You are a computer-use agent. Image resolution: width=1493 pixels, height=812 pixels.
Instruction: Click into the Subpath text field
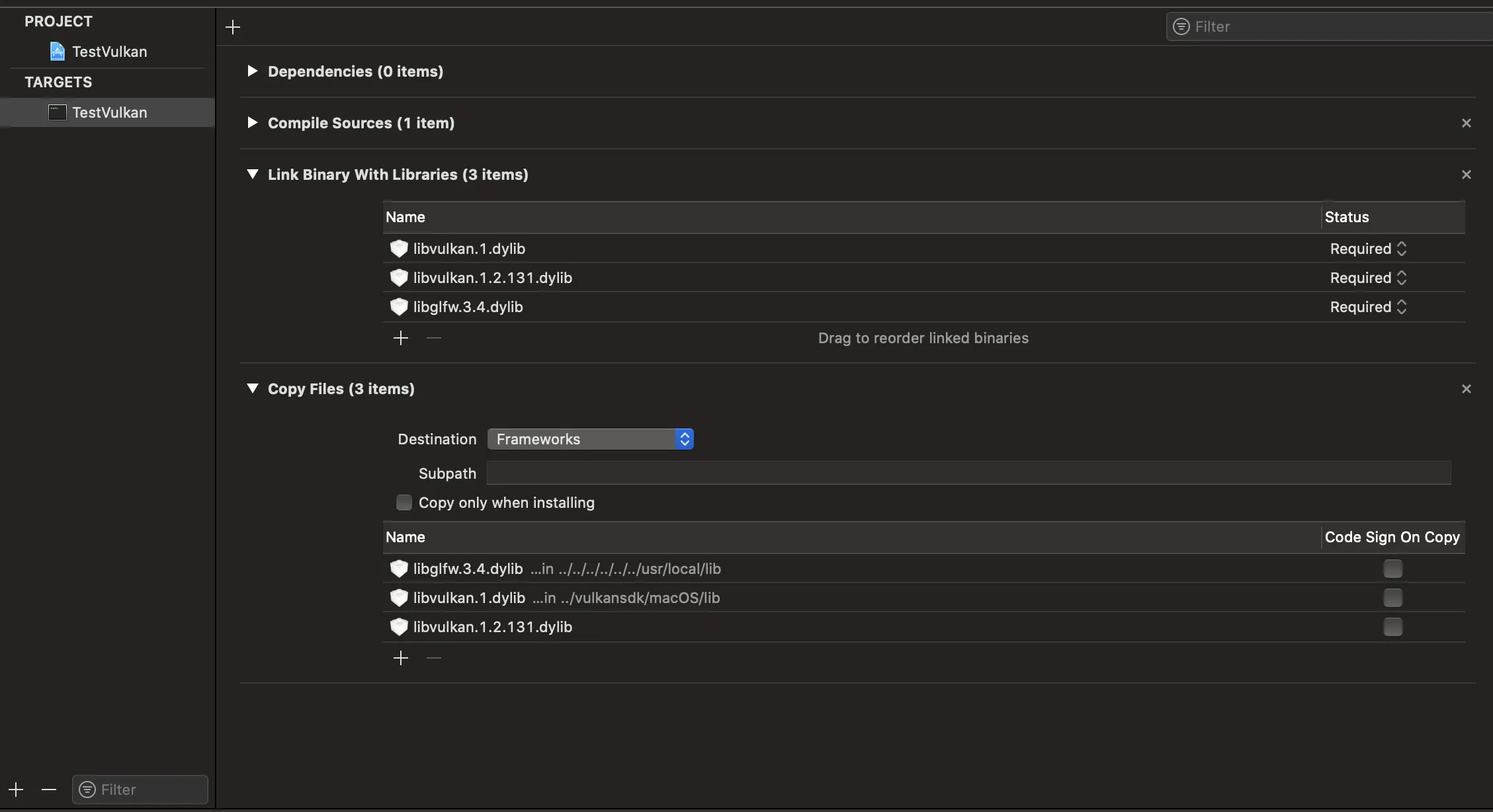pos(968,473)
